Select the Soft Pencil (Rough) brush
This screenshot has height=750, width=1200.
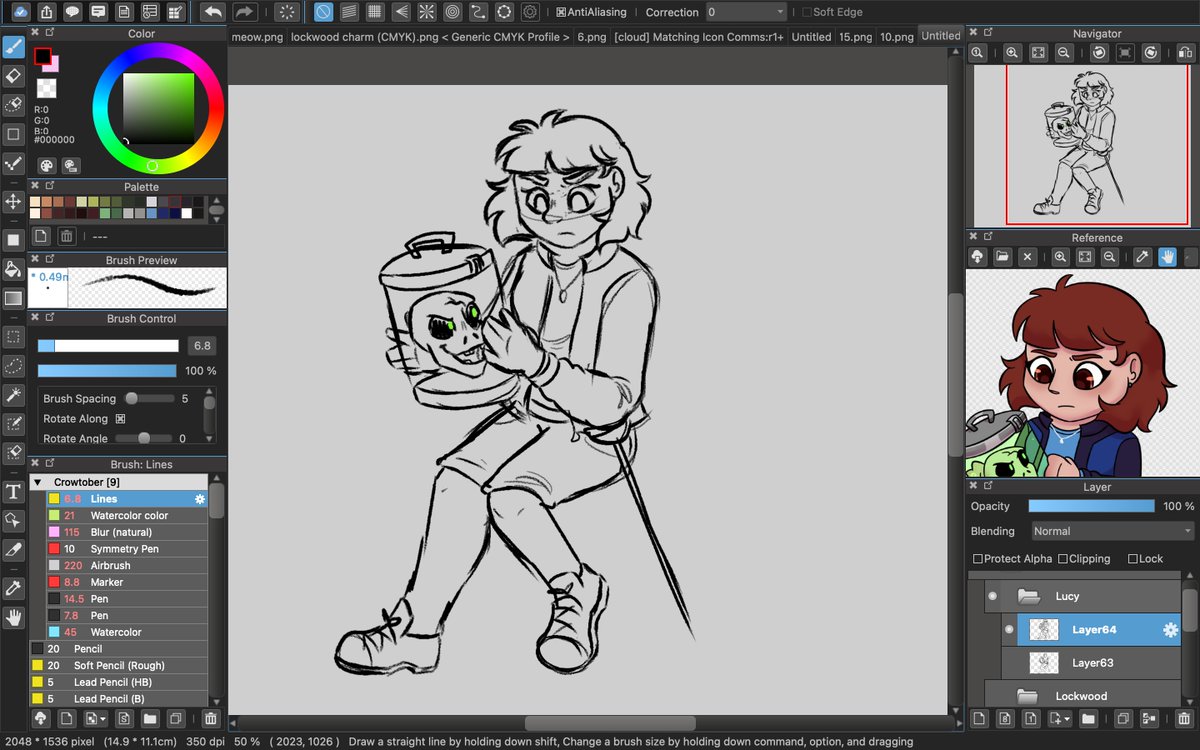click(119, 665)
